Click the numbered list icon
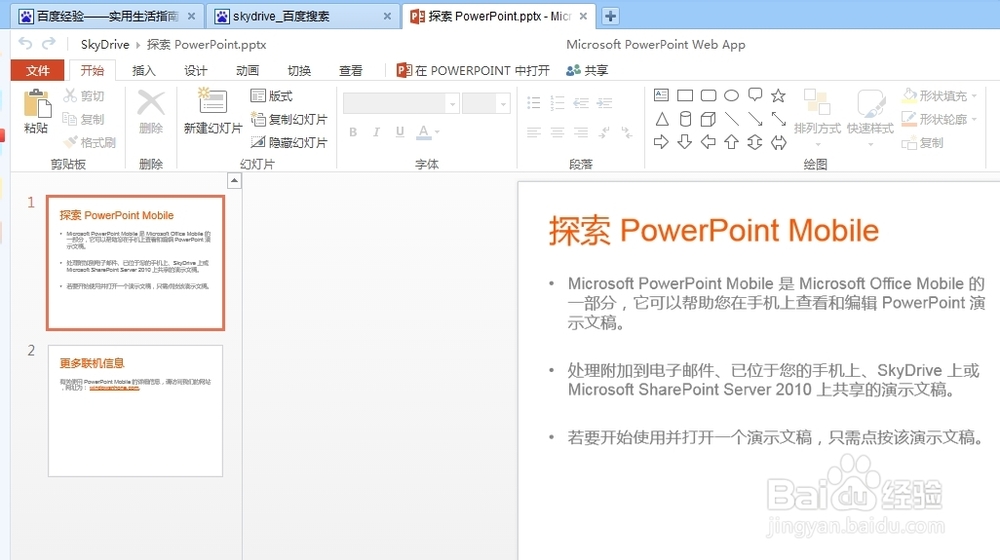The height and width of the screenshot is (560, 1000). click(557, 103)
